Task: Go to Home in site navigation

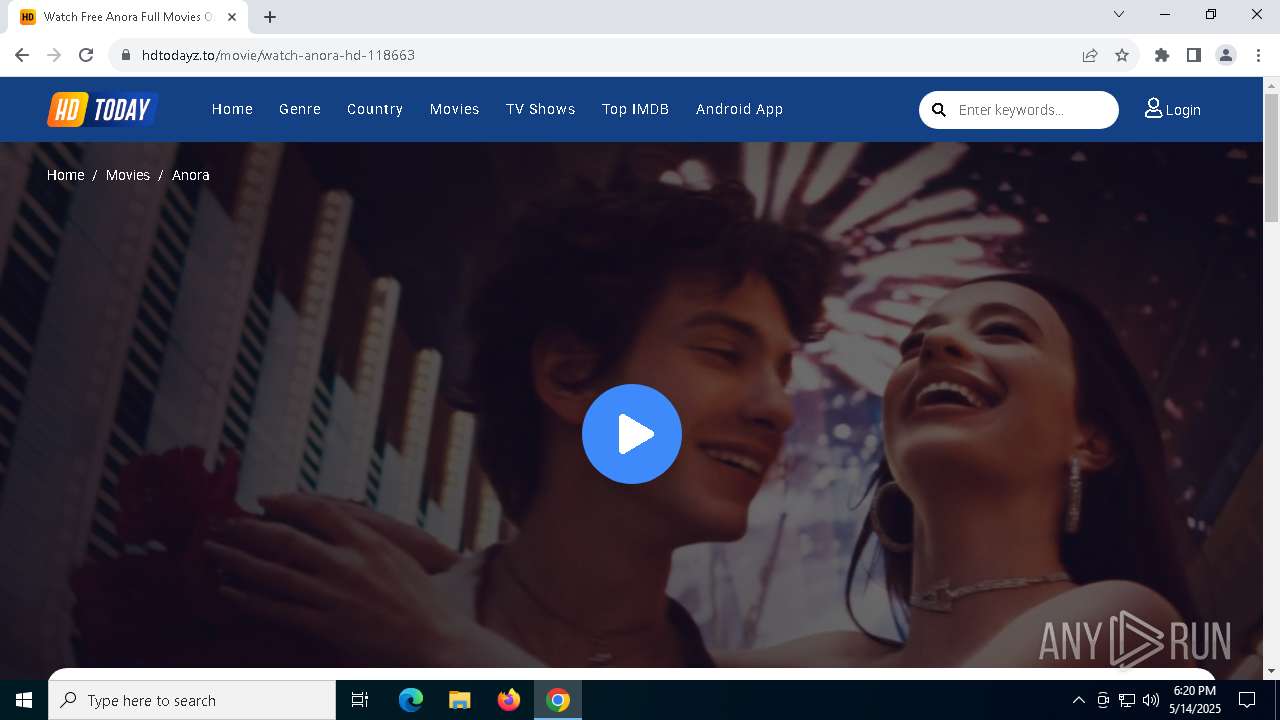Action: [x=232, y=109]
